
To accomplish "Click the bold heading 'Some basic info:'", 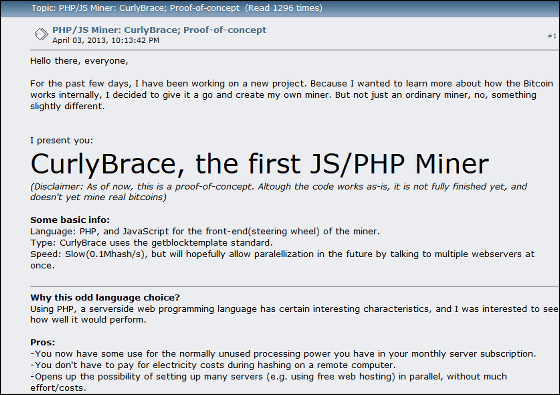I will tap(70, 220).
